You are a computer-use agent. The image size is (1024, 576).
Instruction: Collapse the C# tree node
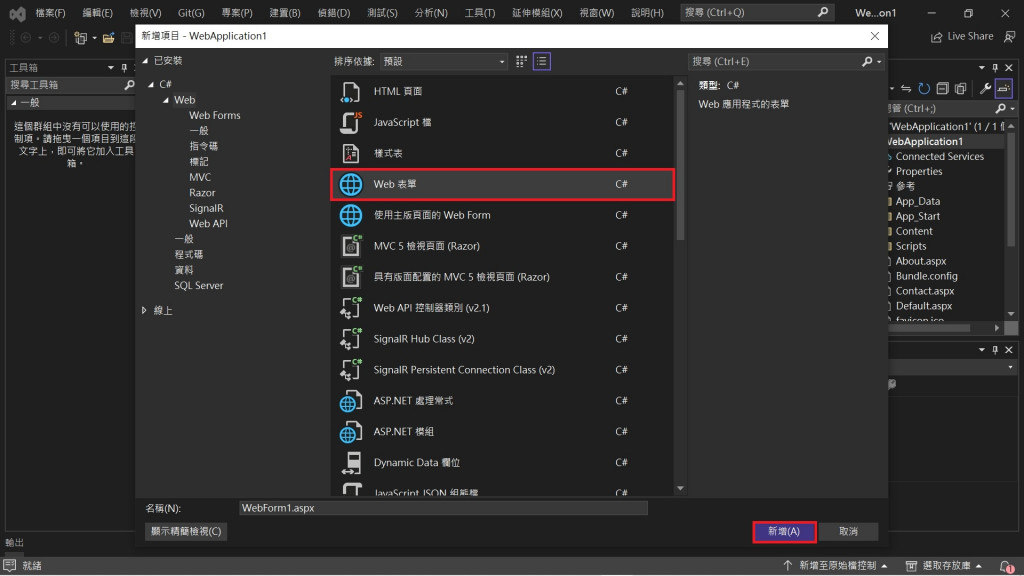tap(151, 84)
